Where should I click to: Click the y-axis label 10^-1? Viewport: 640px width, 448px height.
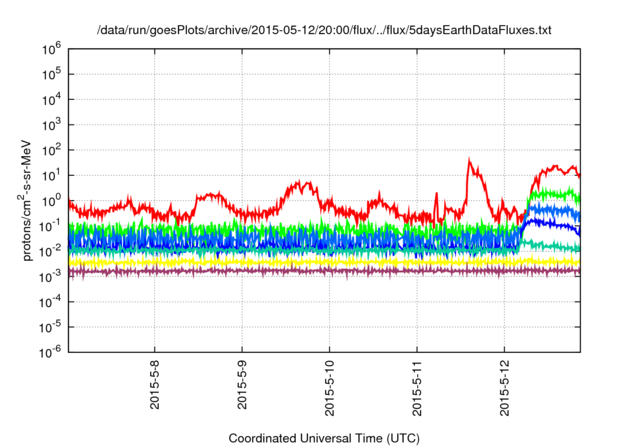pos(50,226)
